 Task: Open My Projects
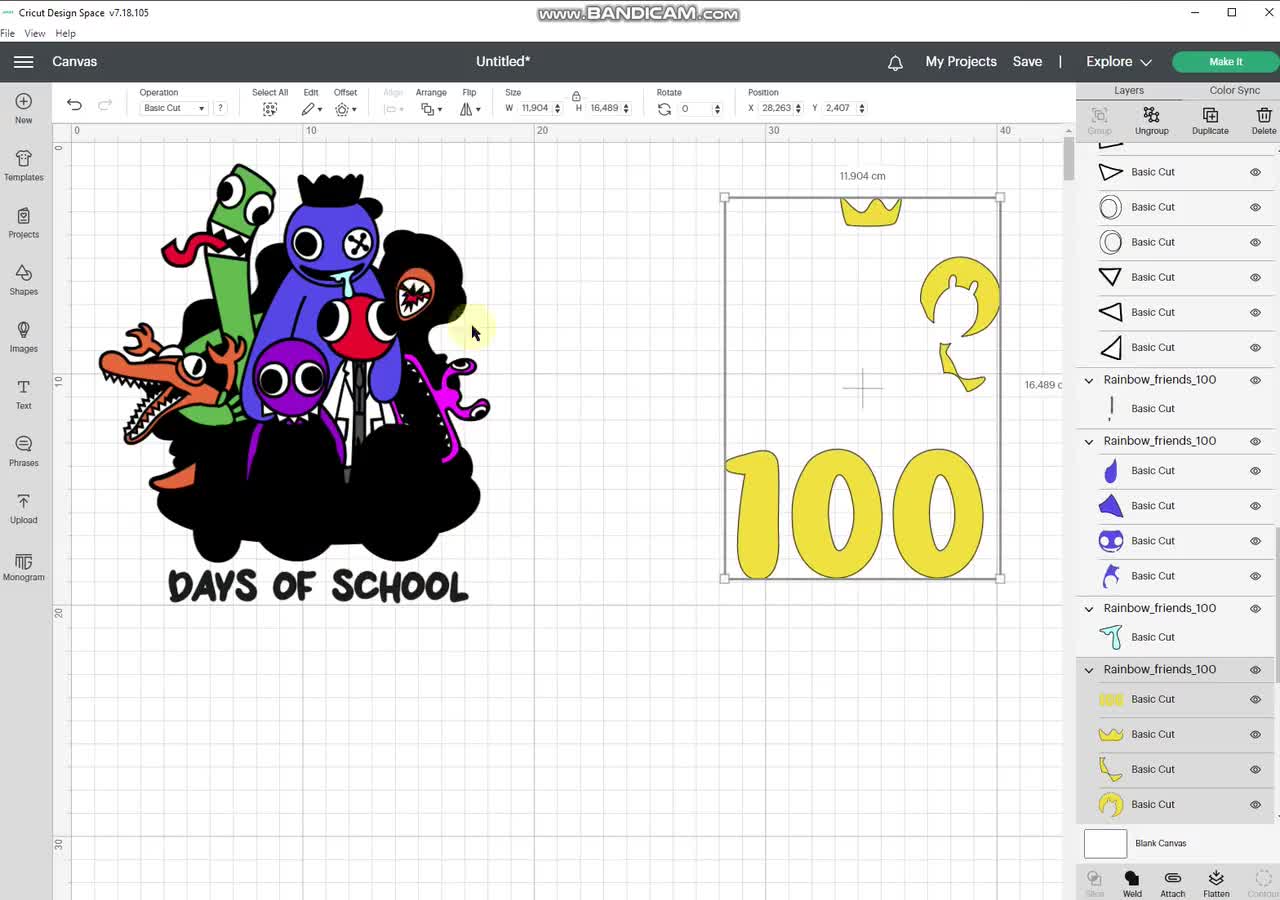point(961,62)
